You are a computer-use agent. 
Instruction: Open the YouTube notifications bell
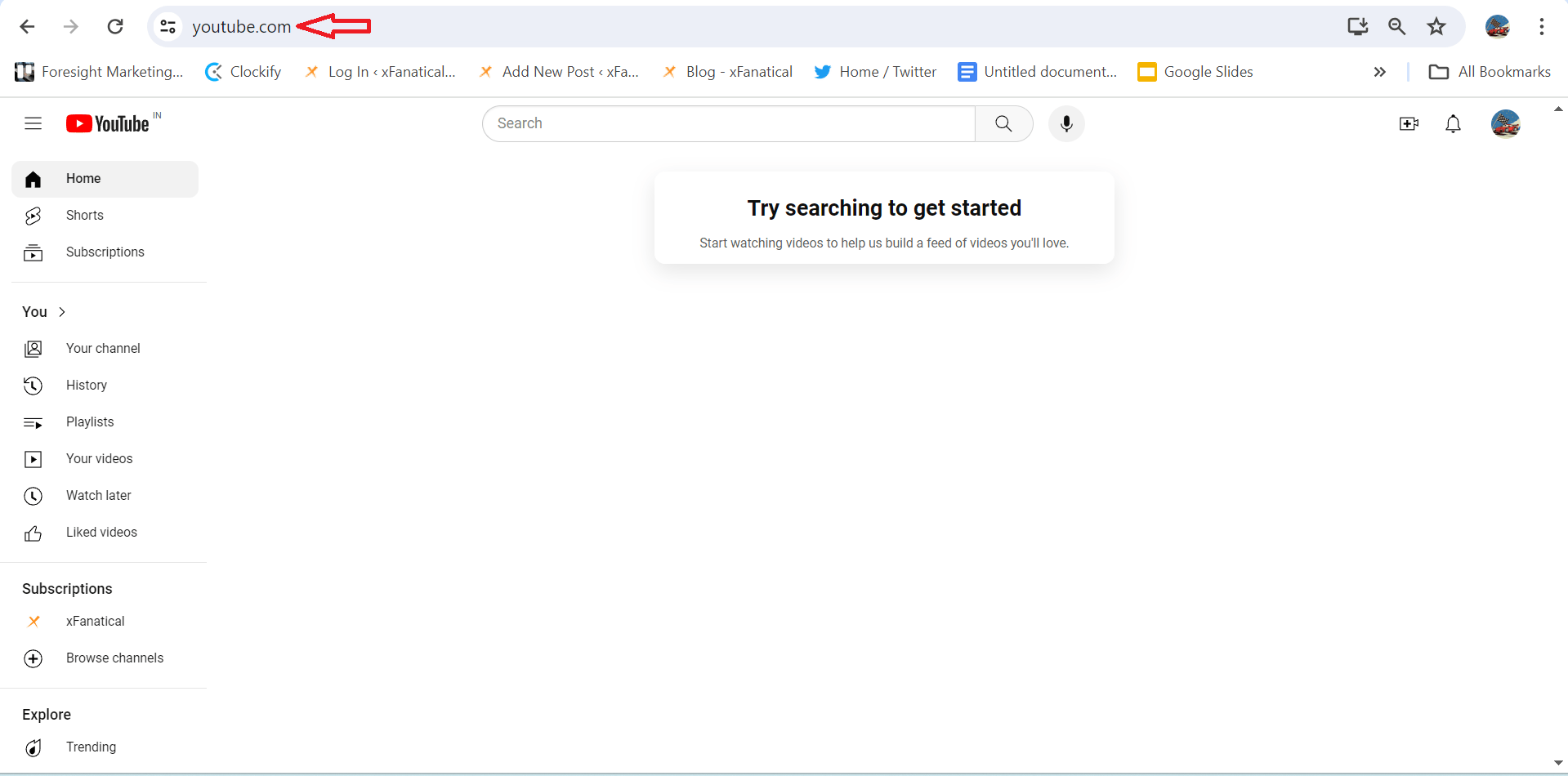(1452, 124)
